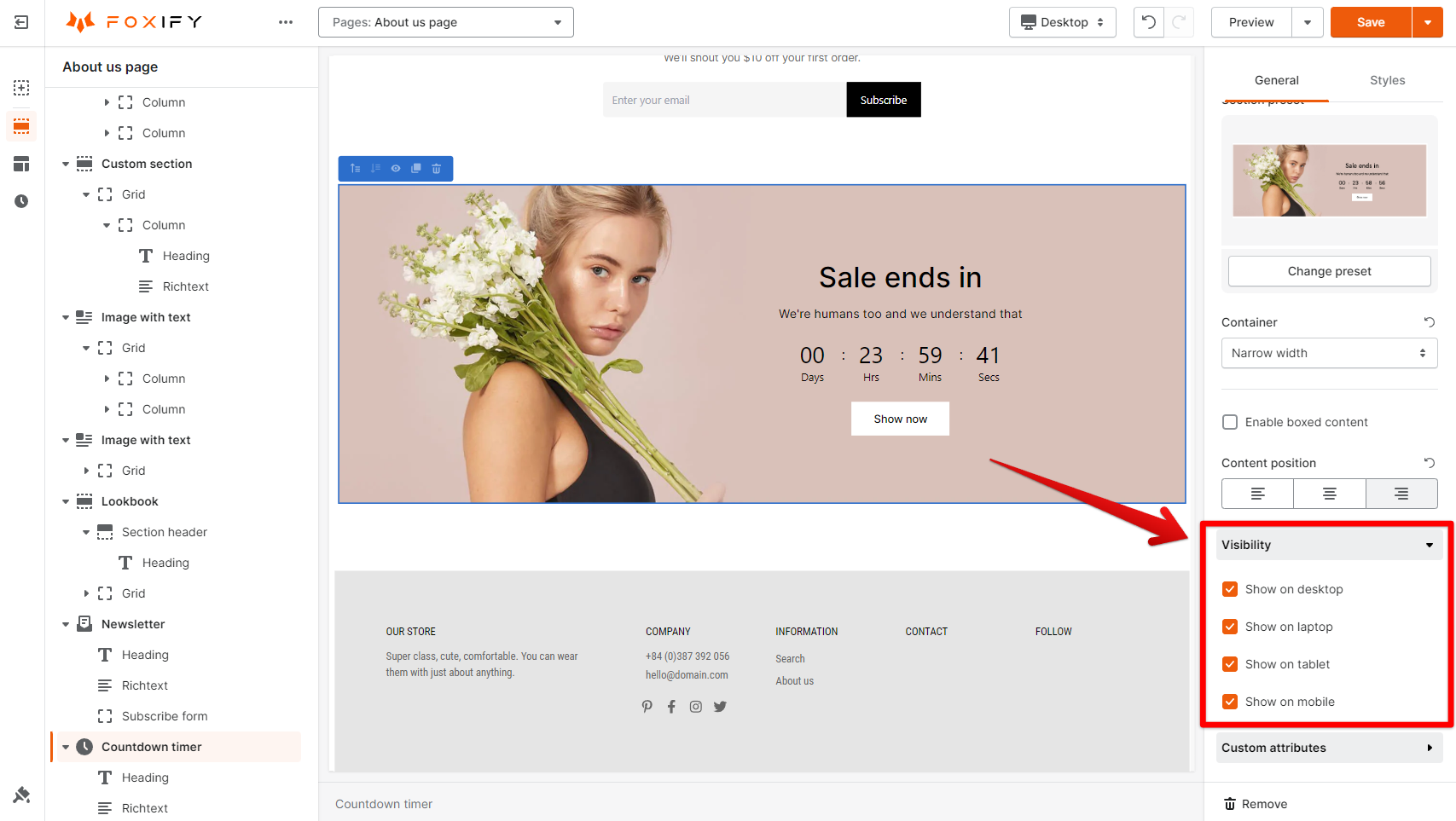Select Richtext under Custom section
The width and height of the screenshot is (1456, 821).
coord(186,286)
